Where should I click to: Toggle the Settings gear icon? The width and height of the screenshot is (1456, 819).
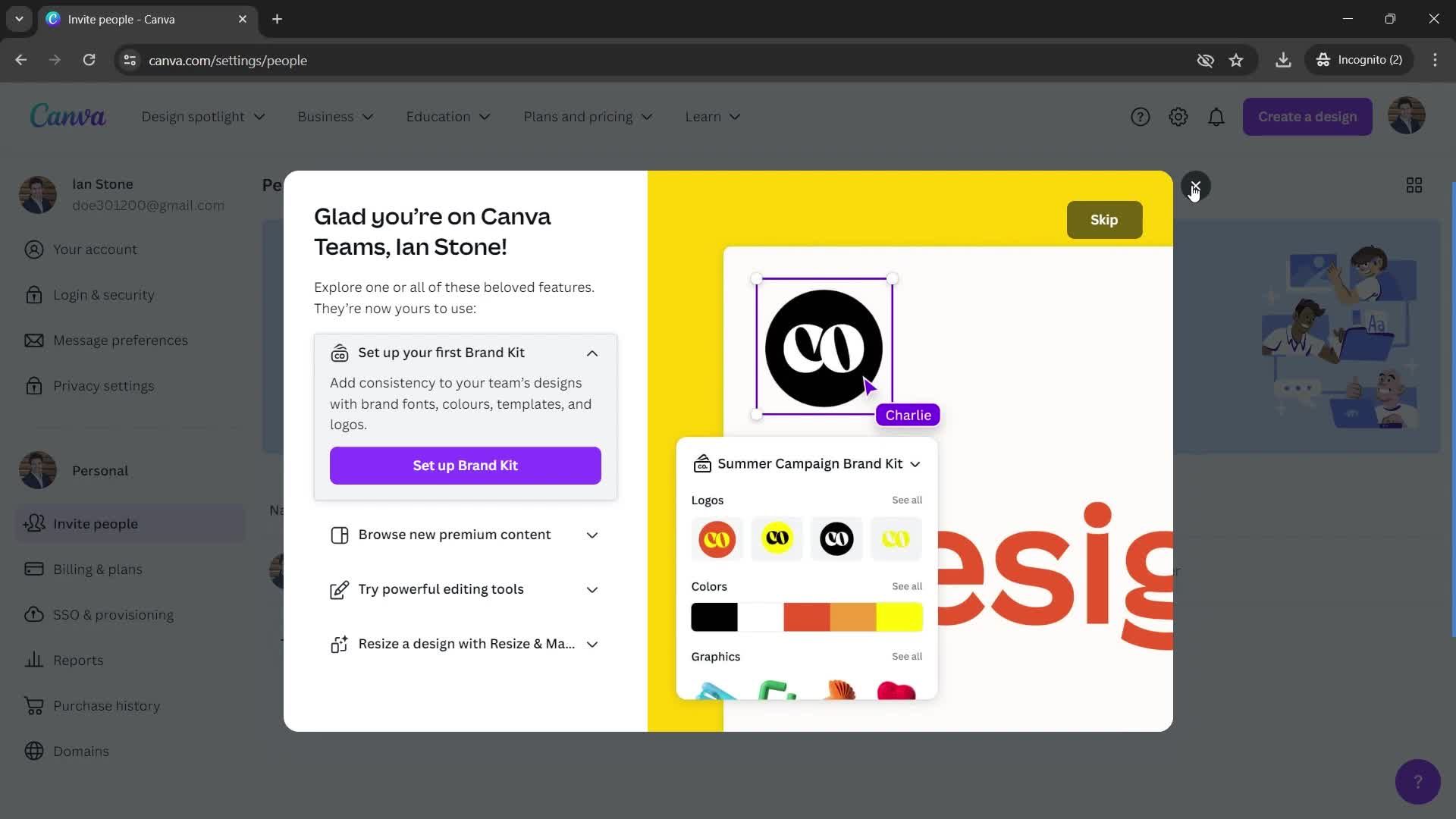pos(1178,117)
